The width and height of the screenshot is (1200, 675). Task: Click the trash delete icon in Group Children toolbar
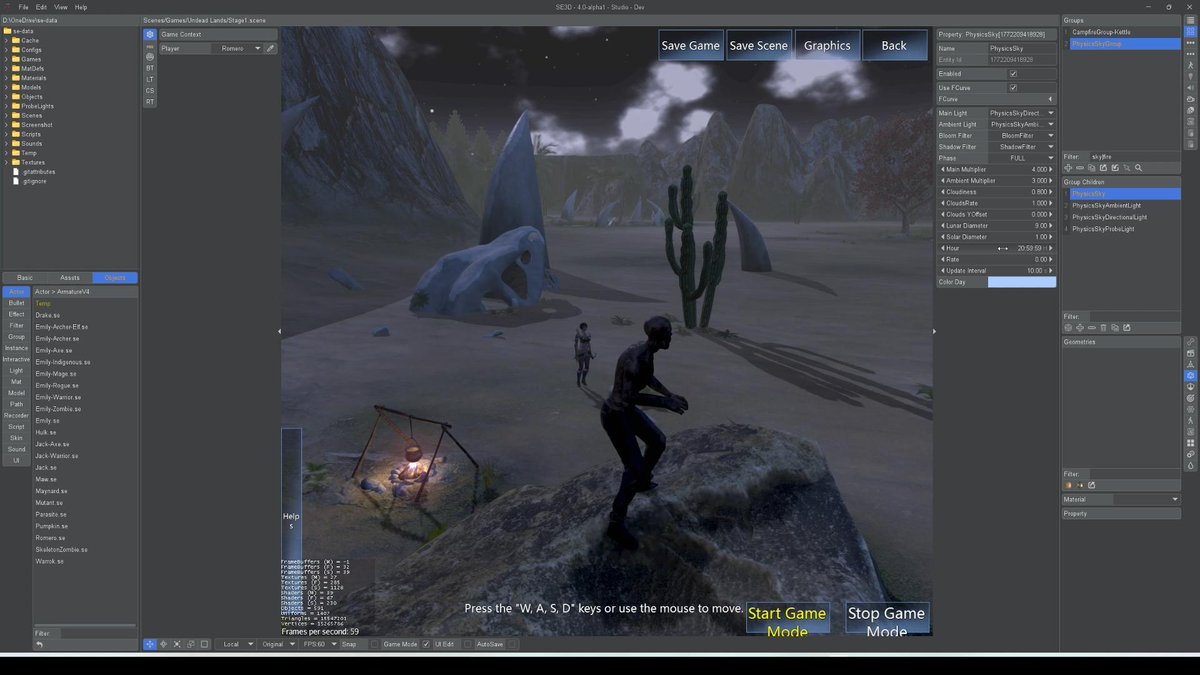(x=1103, y=327)
